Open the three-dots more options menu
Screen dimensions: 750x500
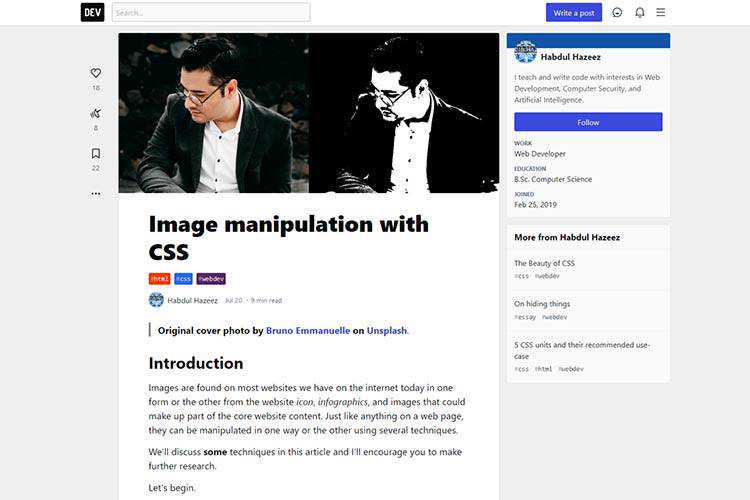pyautogui.click(x=96, y=194)
